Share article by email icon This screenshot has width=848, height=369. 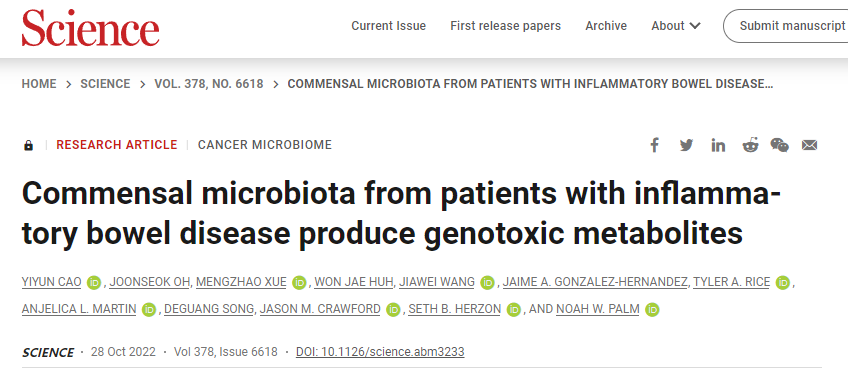[809, 145]
